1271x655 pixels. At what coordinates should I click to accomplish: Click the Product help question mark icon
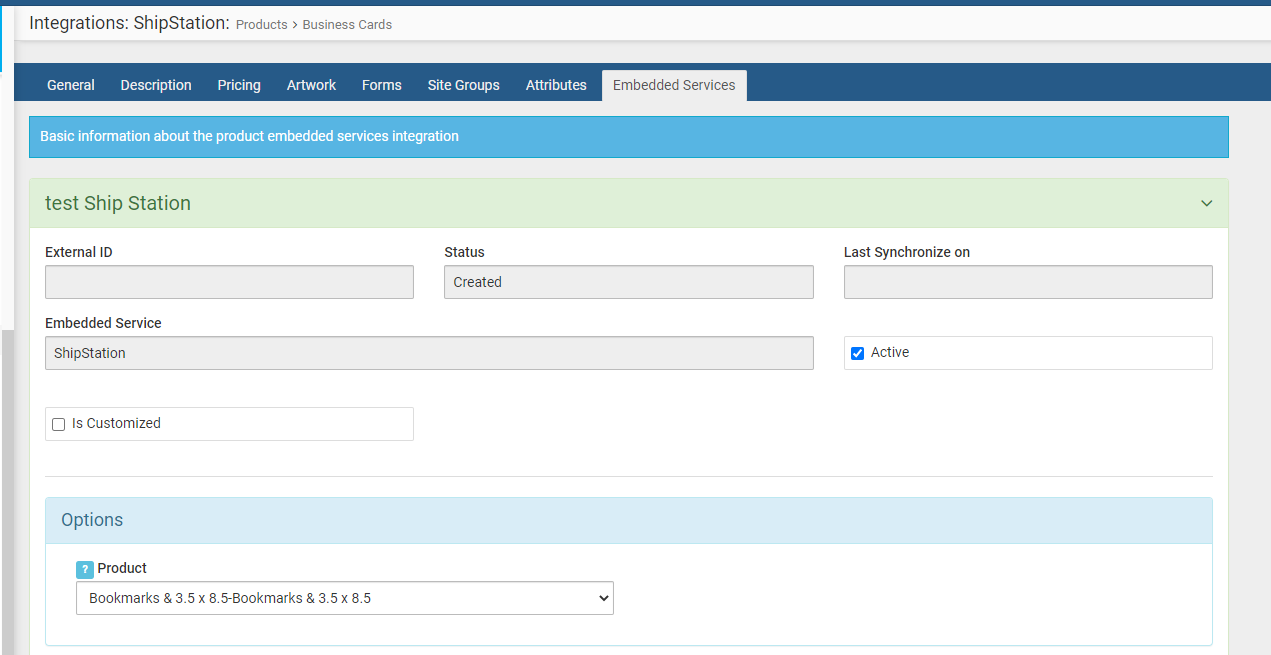click(x=85, y=569)
